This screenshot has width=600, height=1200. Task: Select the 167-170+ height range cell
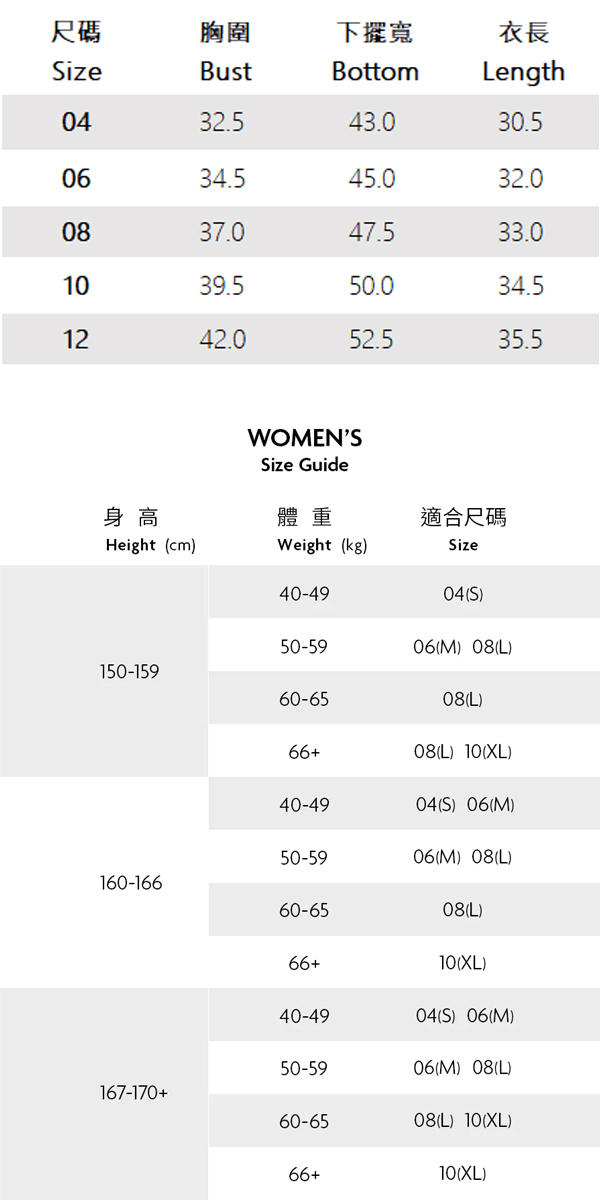point(134,1093)
